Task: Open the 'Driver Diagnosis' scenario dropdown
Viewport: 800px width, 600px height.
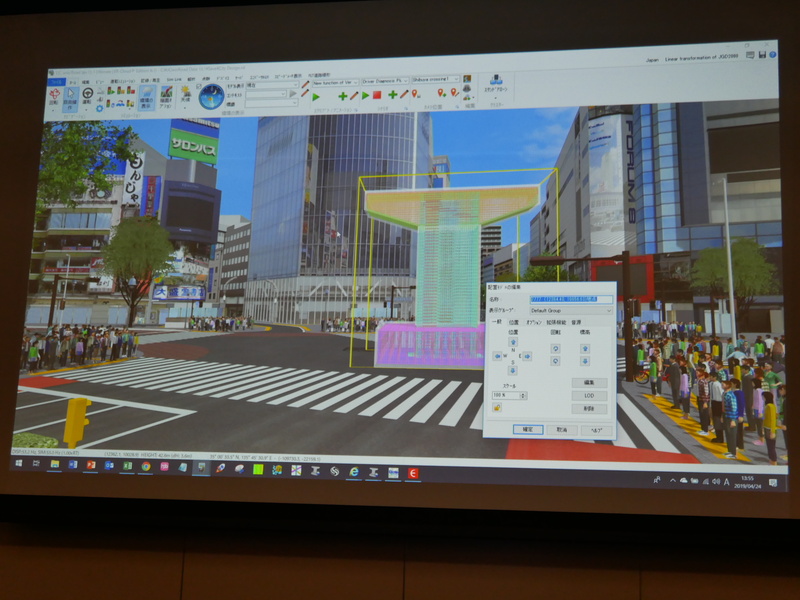Action: point(385,81)
